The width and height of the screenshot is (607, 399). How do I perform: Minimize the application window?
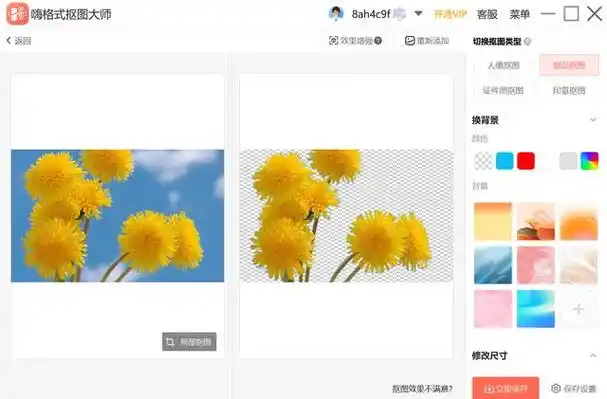click(x=547, y=14)
